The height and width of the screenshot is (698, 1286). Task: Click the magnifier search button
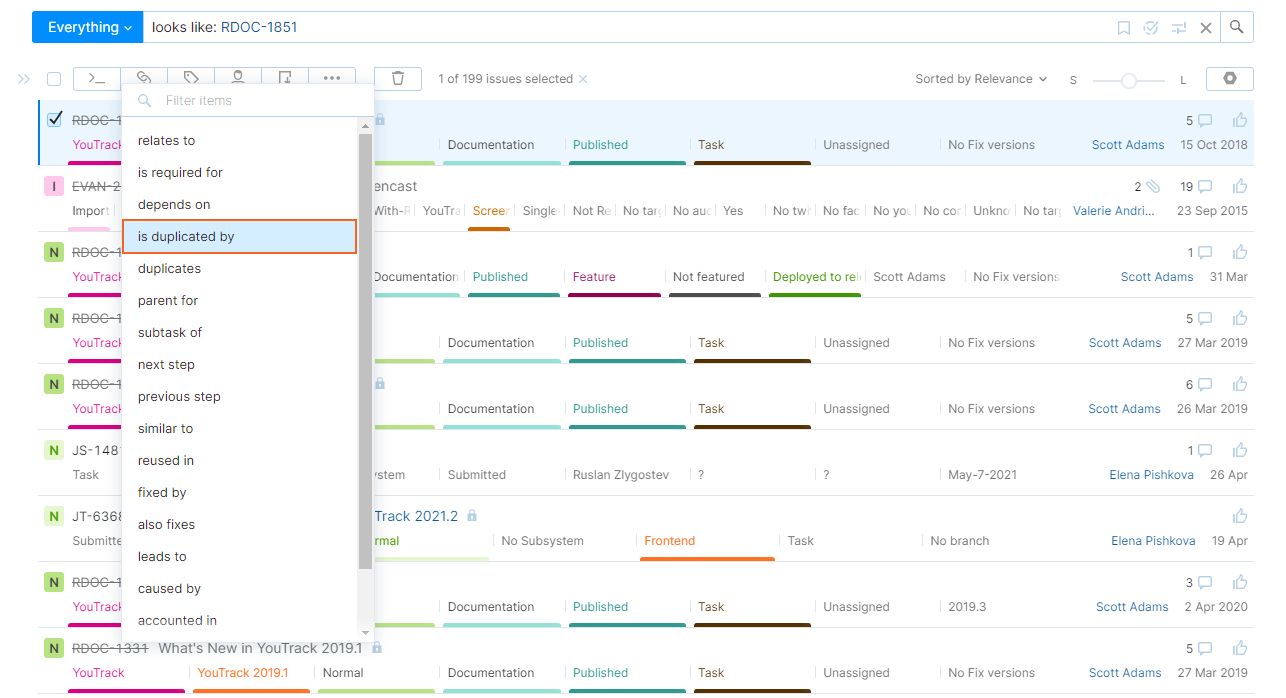coord(1237,27)
